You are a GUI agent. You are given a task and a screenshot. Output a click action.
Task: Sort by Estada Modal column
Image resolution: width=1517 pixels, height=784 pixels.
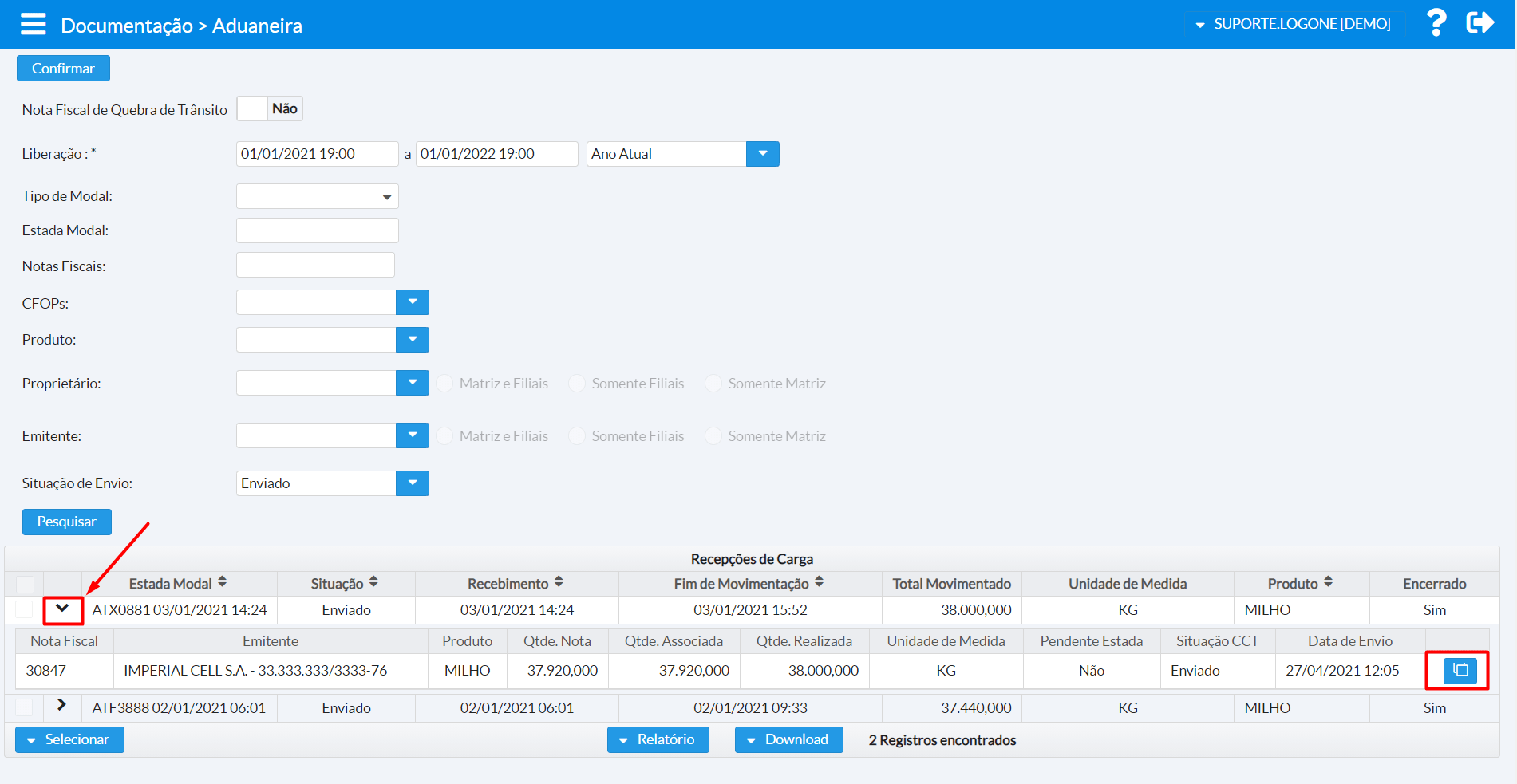[222, 583]
